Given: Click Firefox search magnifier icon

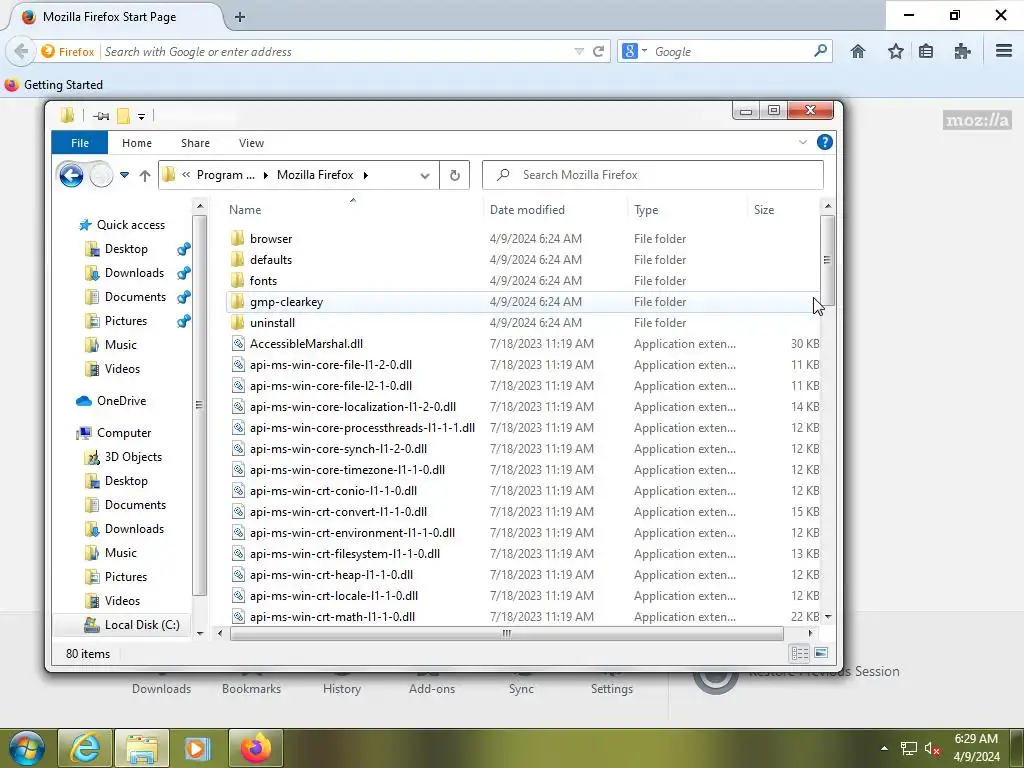Looking at the screenshot, I should click(820, 50).
